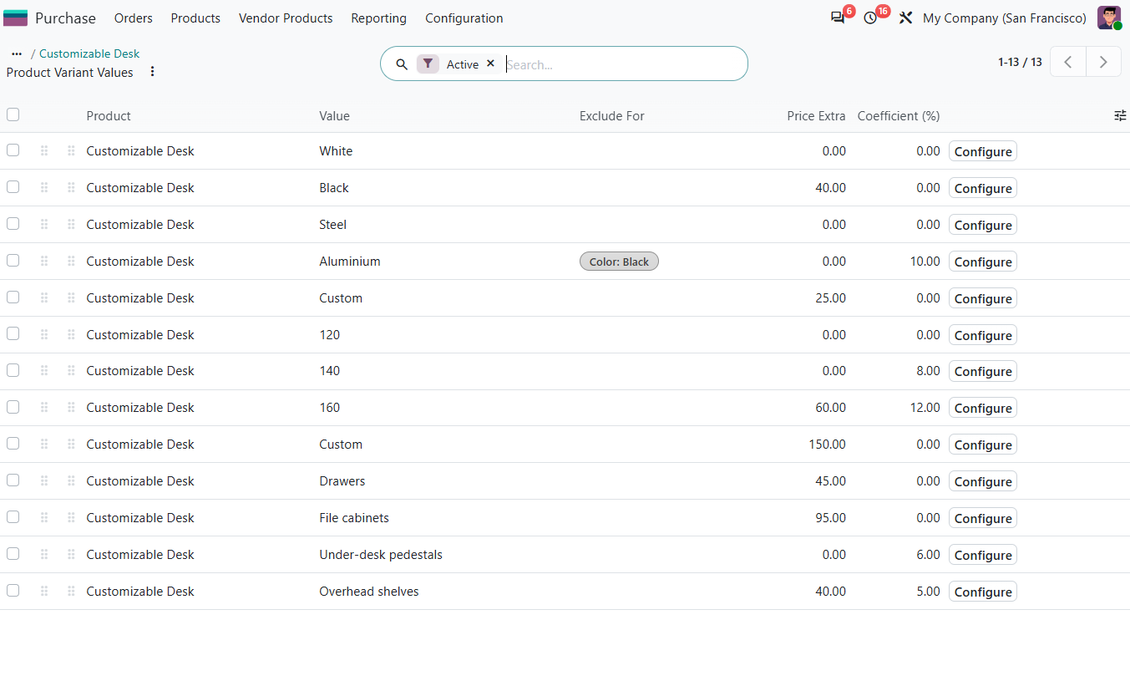Image resolution: width=1130 pixels, height=686 pixels.
Task: Remove the Active filter facet
Action: coord(491,63)
